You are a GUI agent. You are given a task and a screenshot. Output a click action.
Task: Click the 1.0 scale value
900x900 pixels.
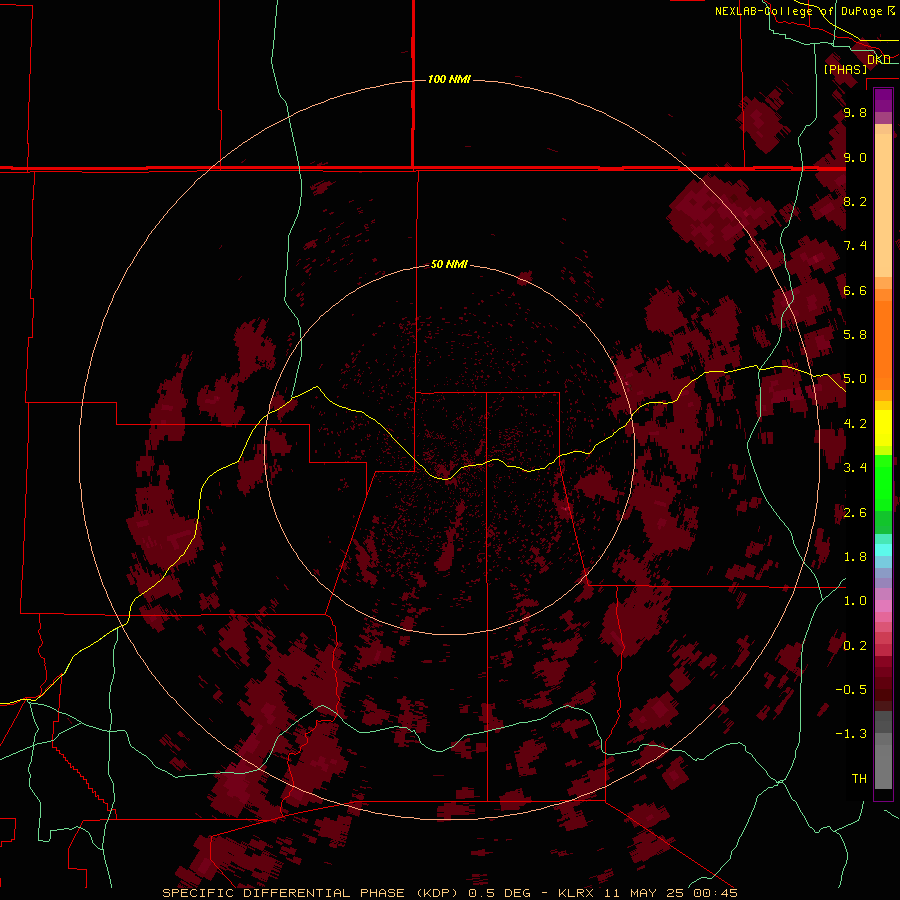tap(855, 601)
